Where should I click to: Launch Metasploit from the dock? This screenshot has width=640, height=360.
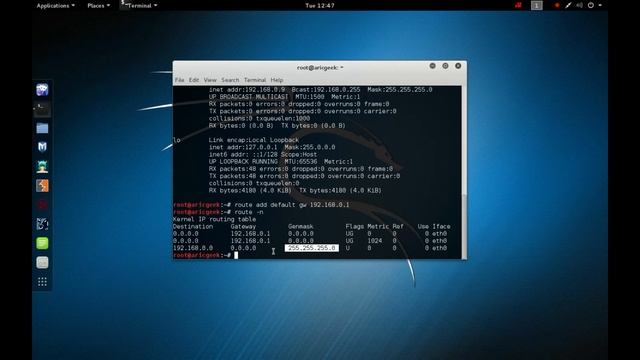pos(42,147)
